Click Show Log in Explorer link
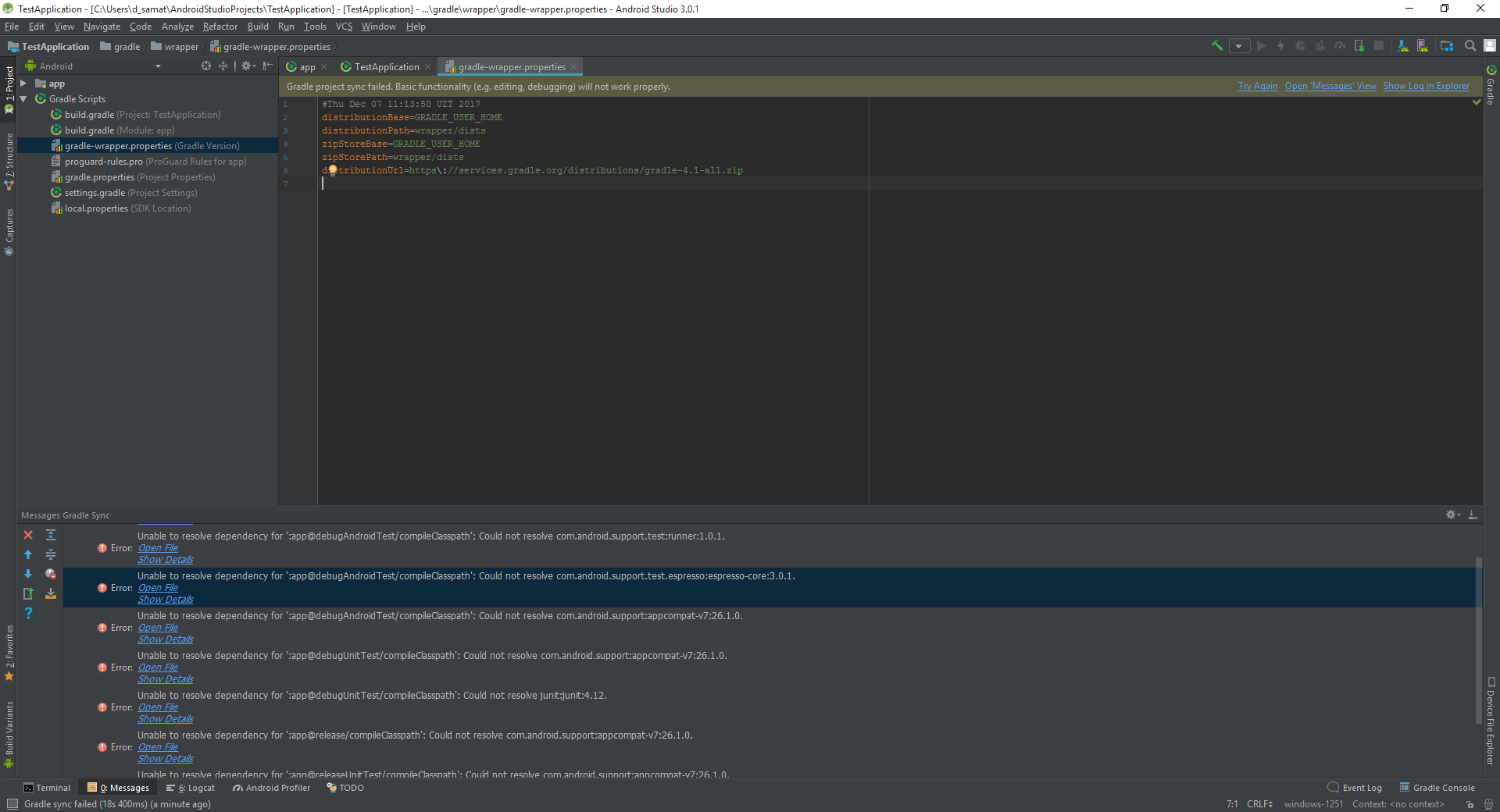Screen dimensions: 1500x812 (x=1426, y=87)
